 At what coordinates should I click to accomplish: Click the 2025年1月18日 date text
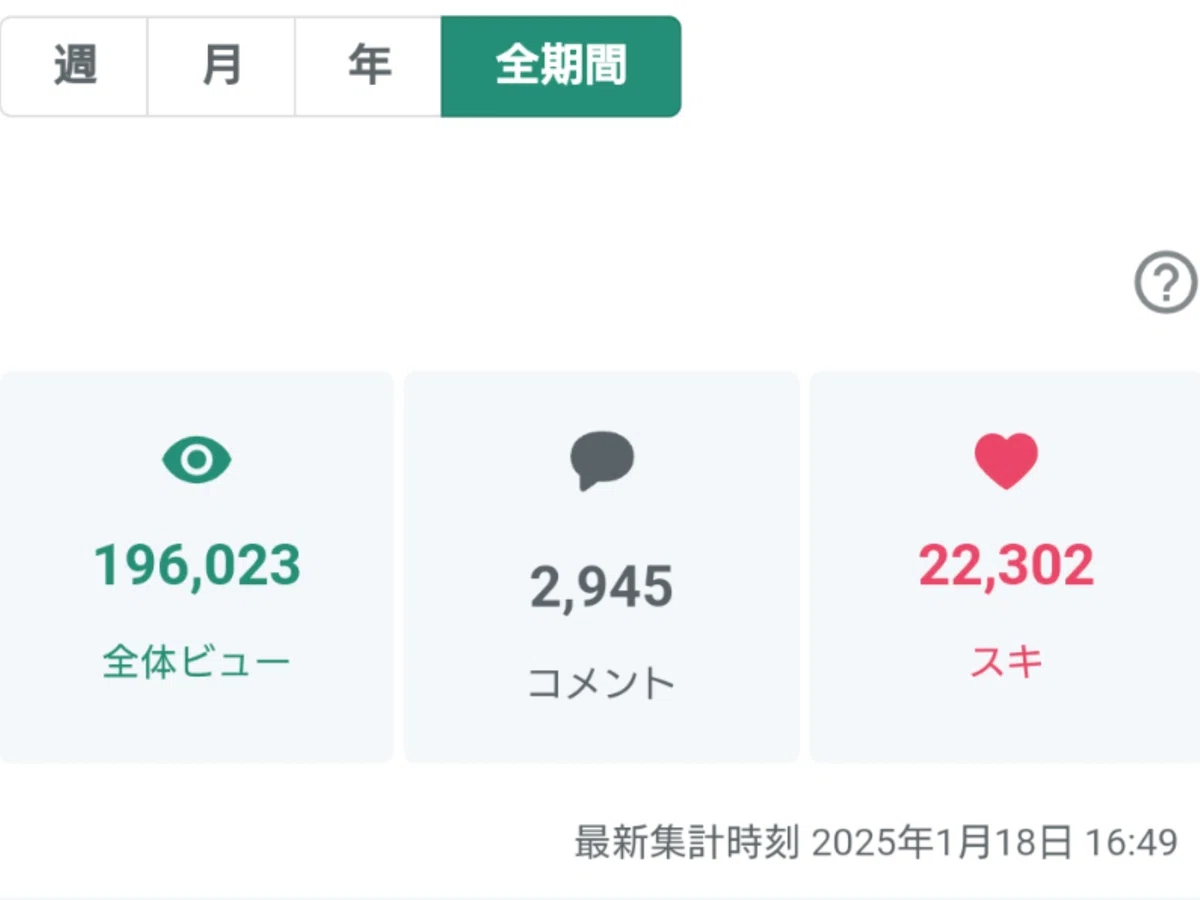point(942,842)
